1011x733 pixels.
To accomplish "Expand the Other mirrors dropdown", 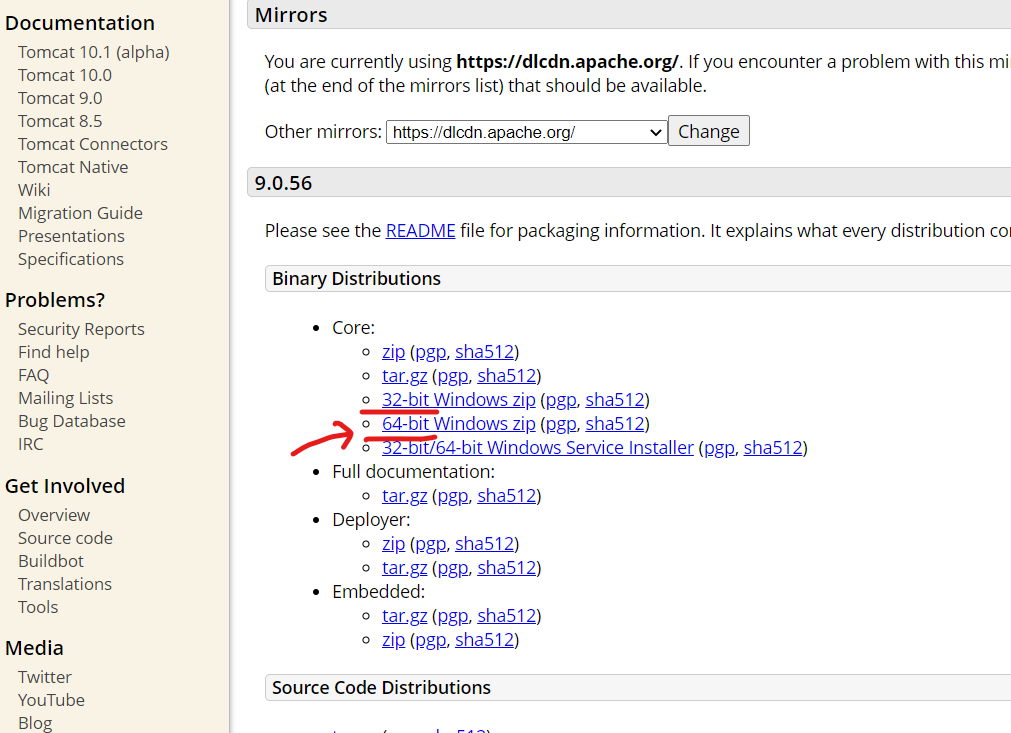I will pyautogui.click(x=527, y=132).
